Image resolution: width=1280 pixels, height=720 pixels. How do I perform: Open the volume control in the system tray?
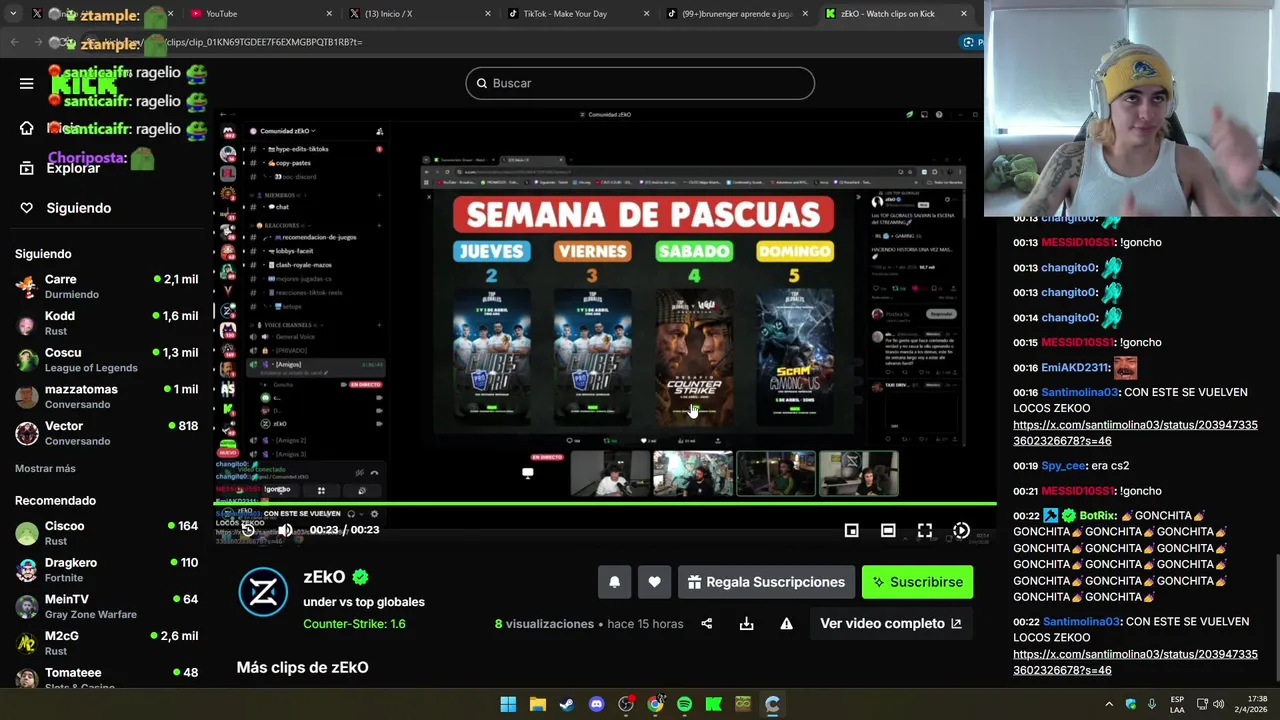point(1218,704)
